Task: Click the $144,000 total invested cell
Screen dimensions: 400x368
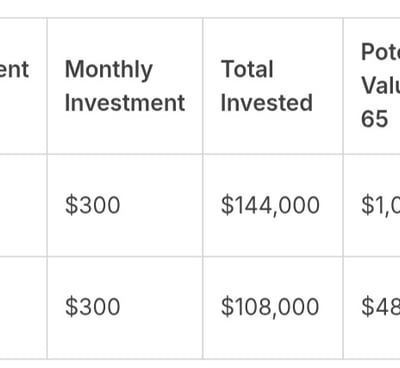Action: [x=270, y=205]
